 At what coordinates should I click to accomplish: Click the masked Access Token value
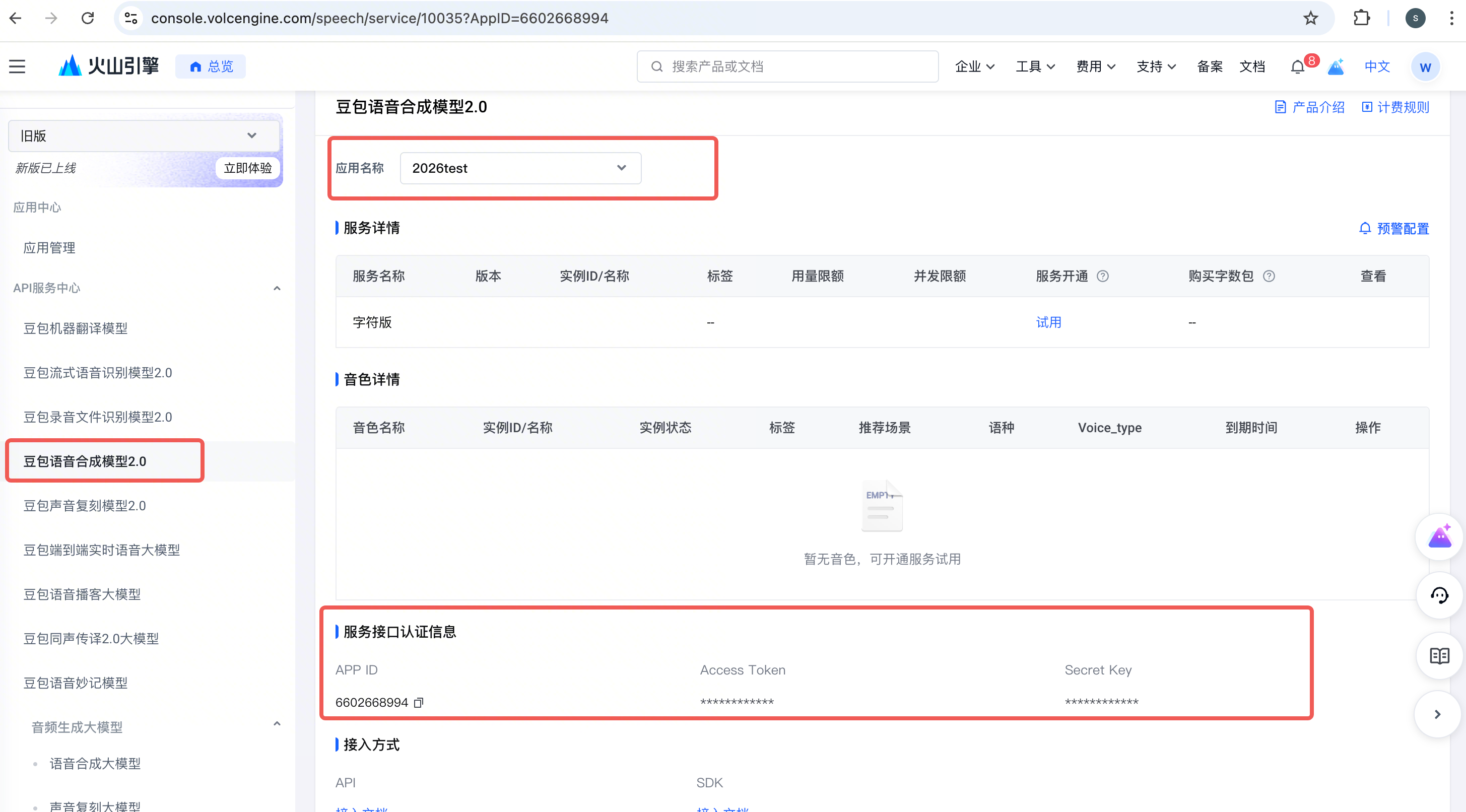(737, 702)
